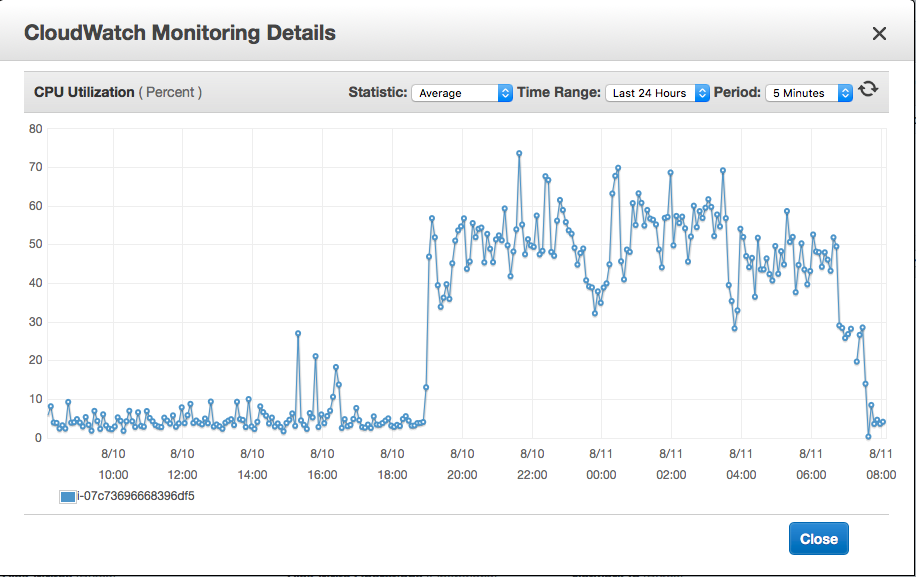Image resolution: width=916 pixels, height=577 pixels.
Task: Click the 8/10 14:00 x-axis label
Action: pyautogui.click(x=252, y=464)
